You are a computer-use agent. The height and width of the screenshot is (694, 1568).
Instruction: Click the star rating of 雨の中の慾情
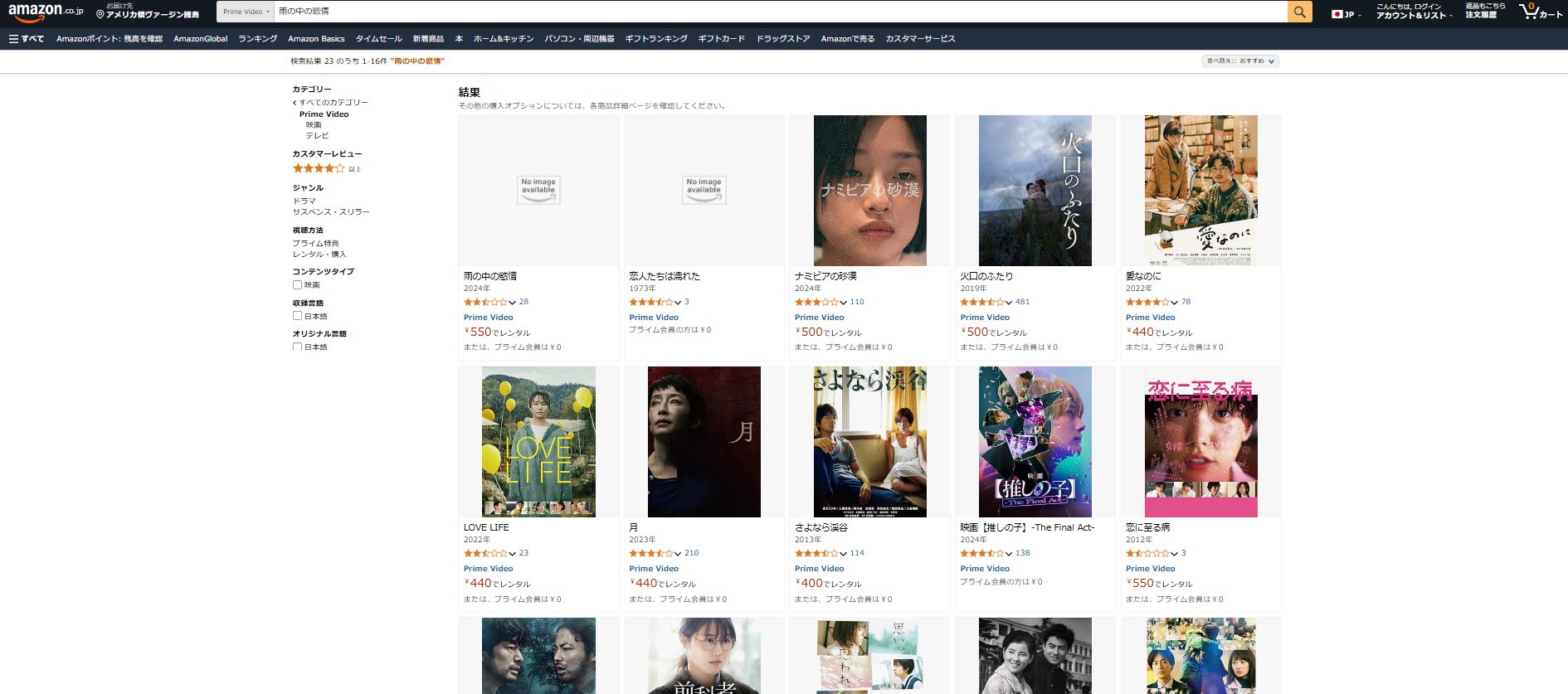pos(486,302)
